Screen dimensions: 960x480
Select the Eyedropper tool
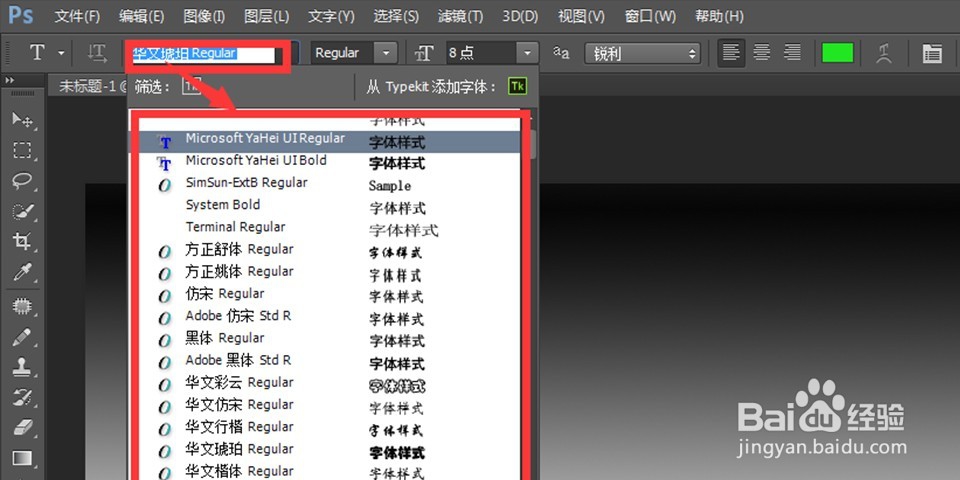click(23, 272)
